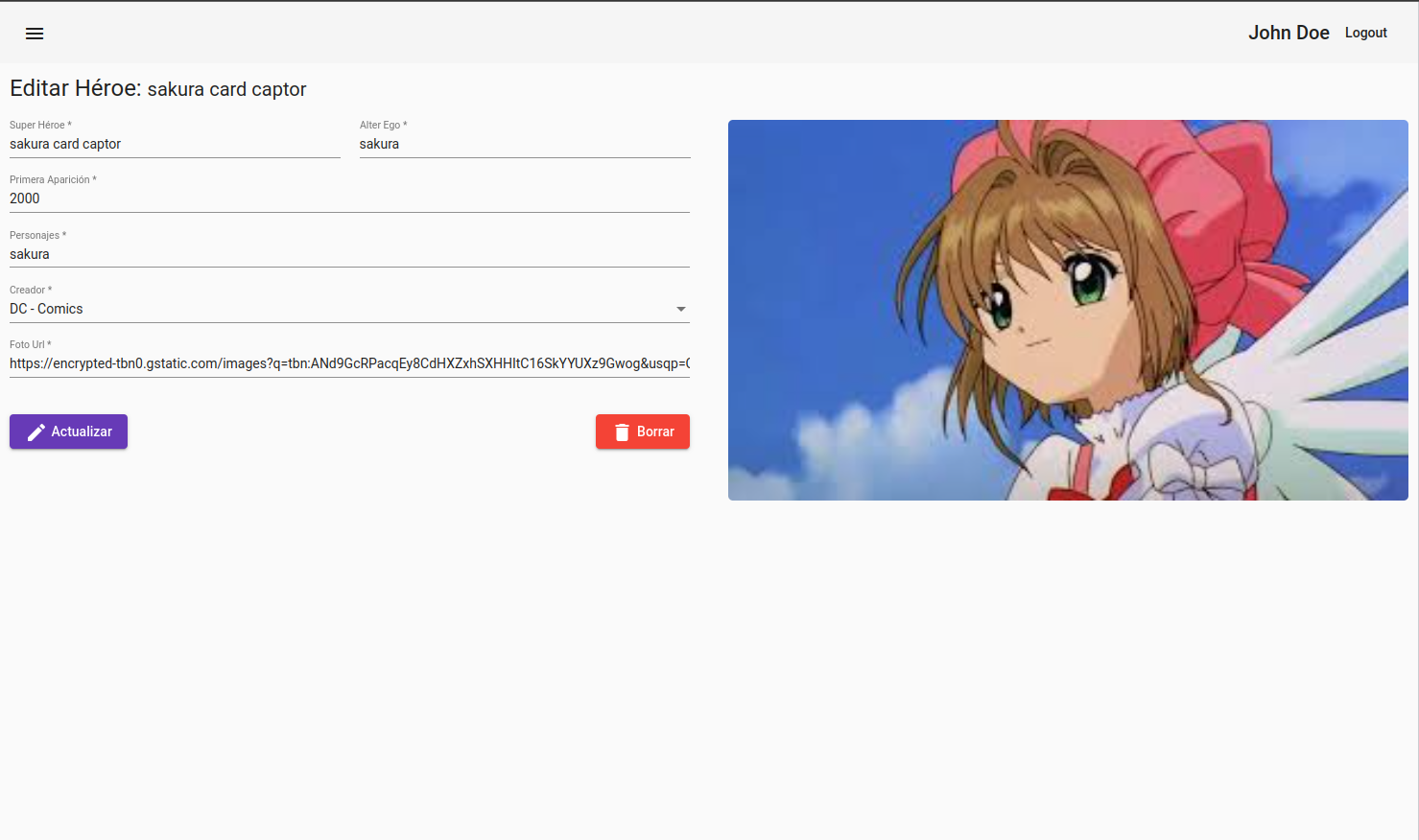The height and width of the screenshot is (840, 1419).
Task: Edit the Primera Aparición field
Action: 349,198
